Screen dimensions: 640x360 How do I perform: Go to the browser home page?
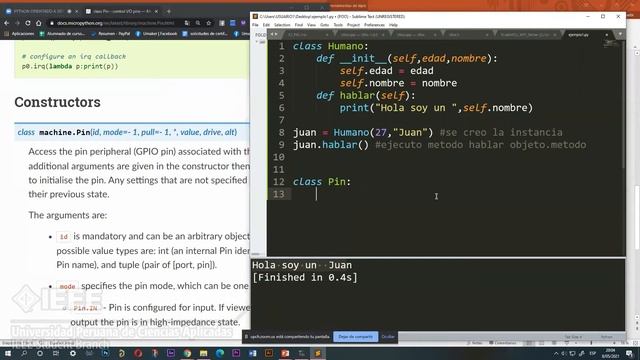click(38, 23)
